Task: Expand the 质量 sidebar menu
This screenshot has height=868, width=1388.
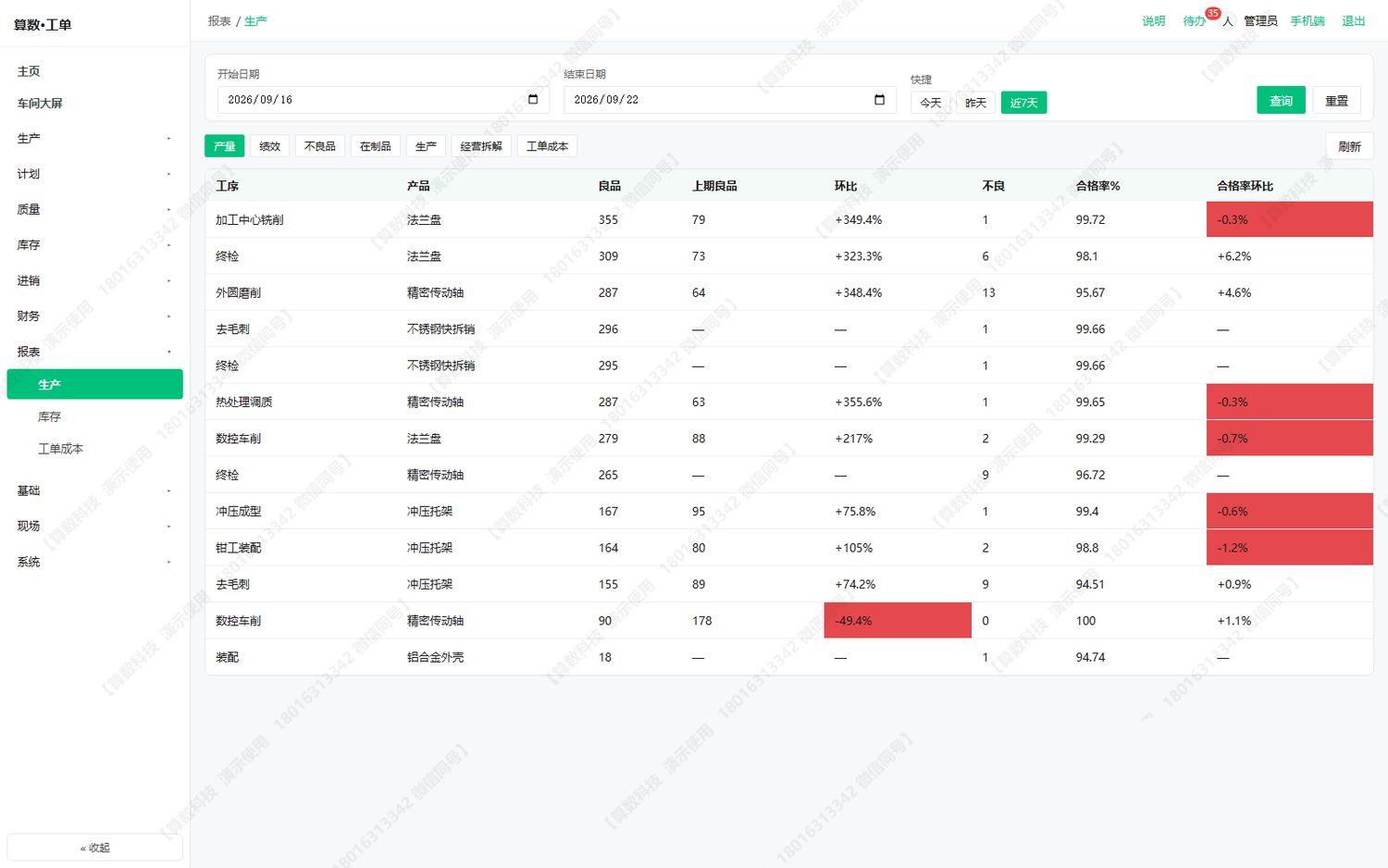Action: [94, 210]
